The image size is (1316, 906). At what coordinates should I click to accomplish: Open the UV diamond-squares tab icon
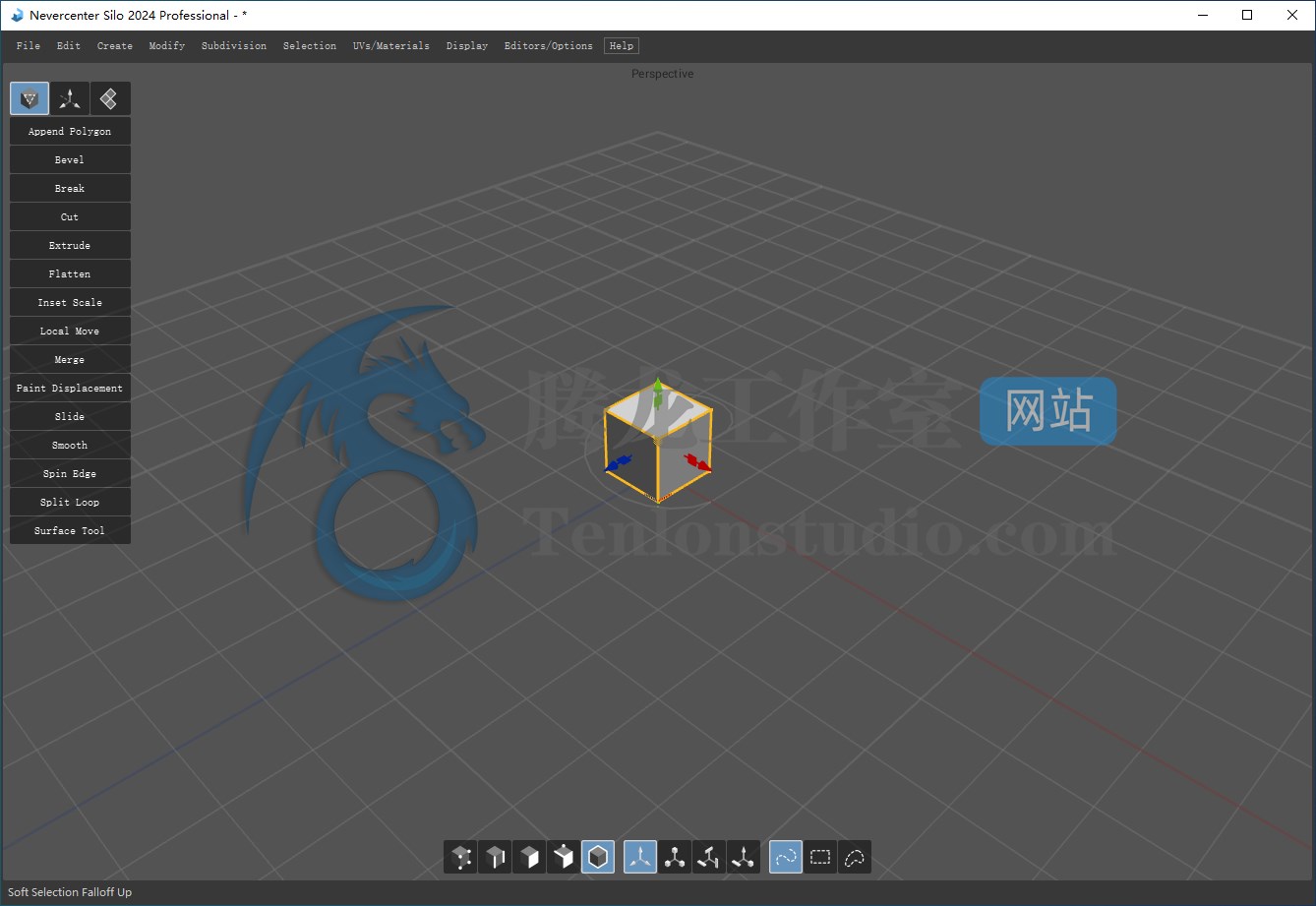coord(109,98)
